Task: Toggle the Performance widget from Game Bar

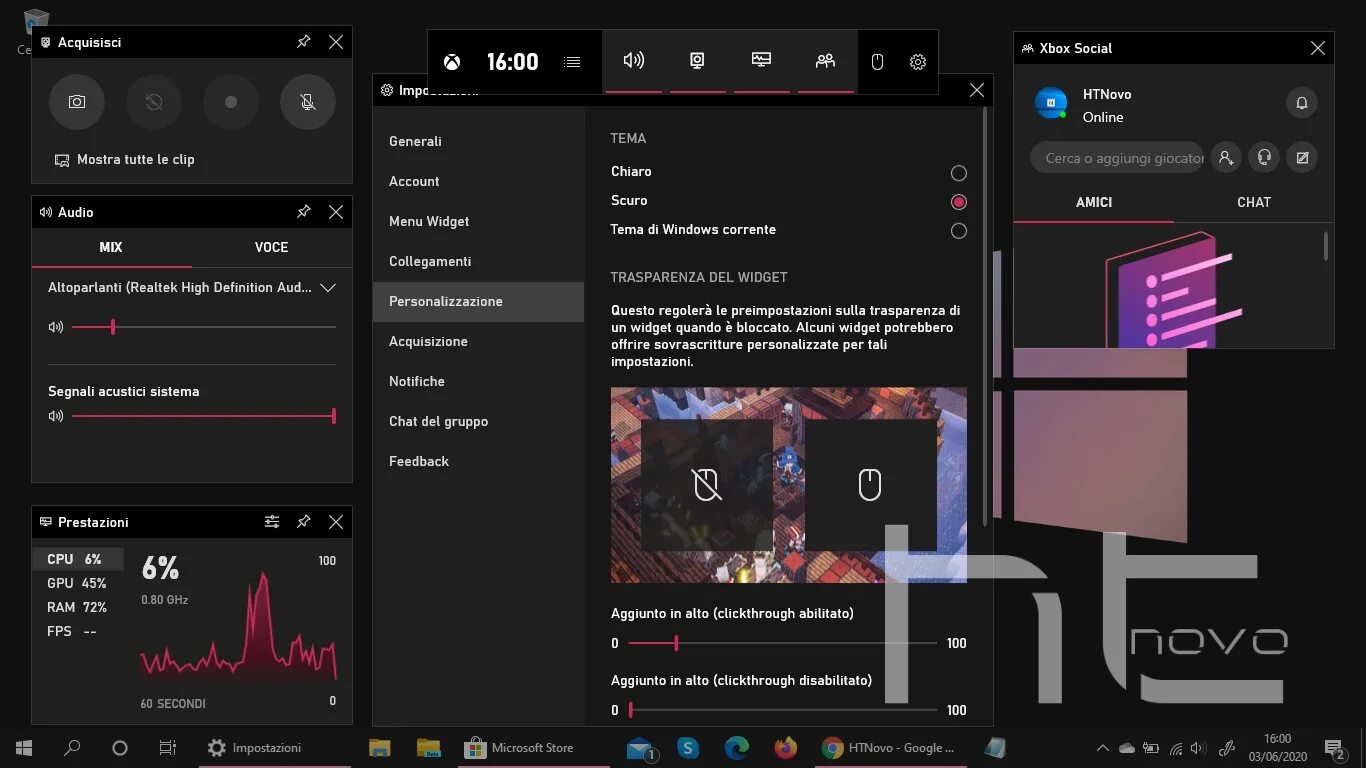Action: [762, 61]
